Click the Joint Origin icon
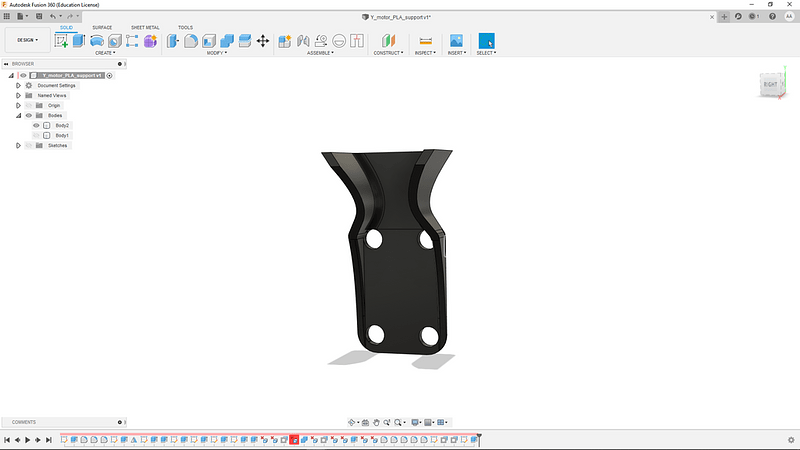This screenshot has height=450, width=800. 339,41
